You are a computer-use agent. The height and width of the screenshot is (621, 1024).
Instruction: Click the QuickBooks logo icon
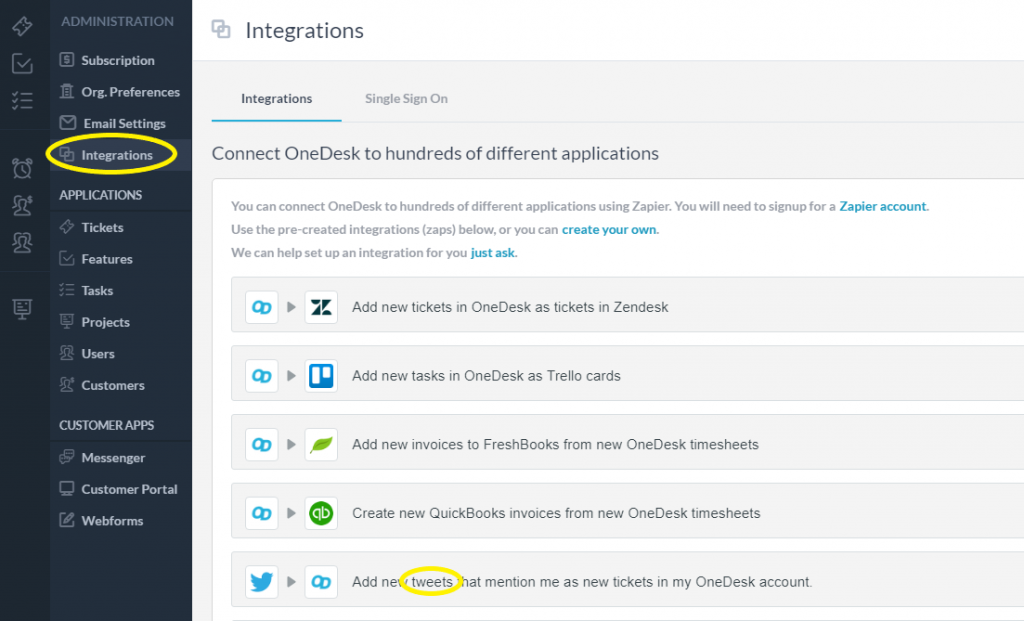(x=321, y=513)
